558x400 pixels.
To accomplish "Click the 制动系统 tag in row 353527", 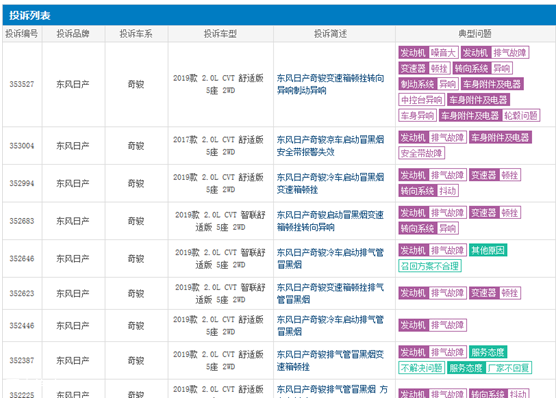I will pyautogui.click(x=417, y=84).
